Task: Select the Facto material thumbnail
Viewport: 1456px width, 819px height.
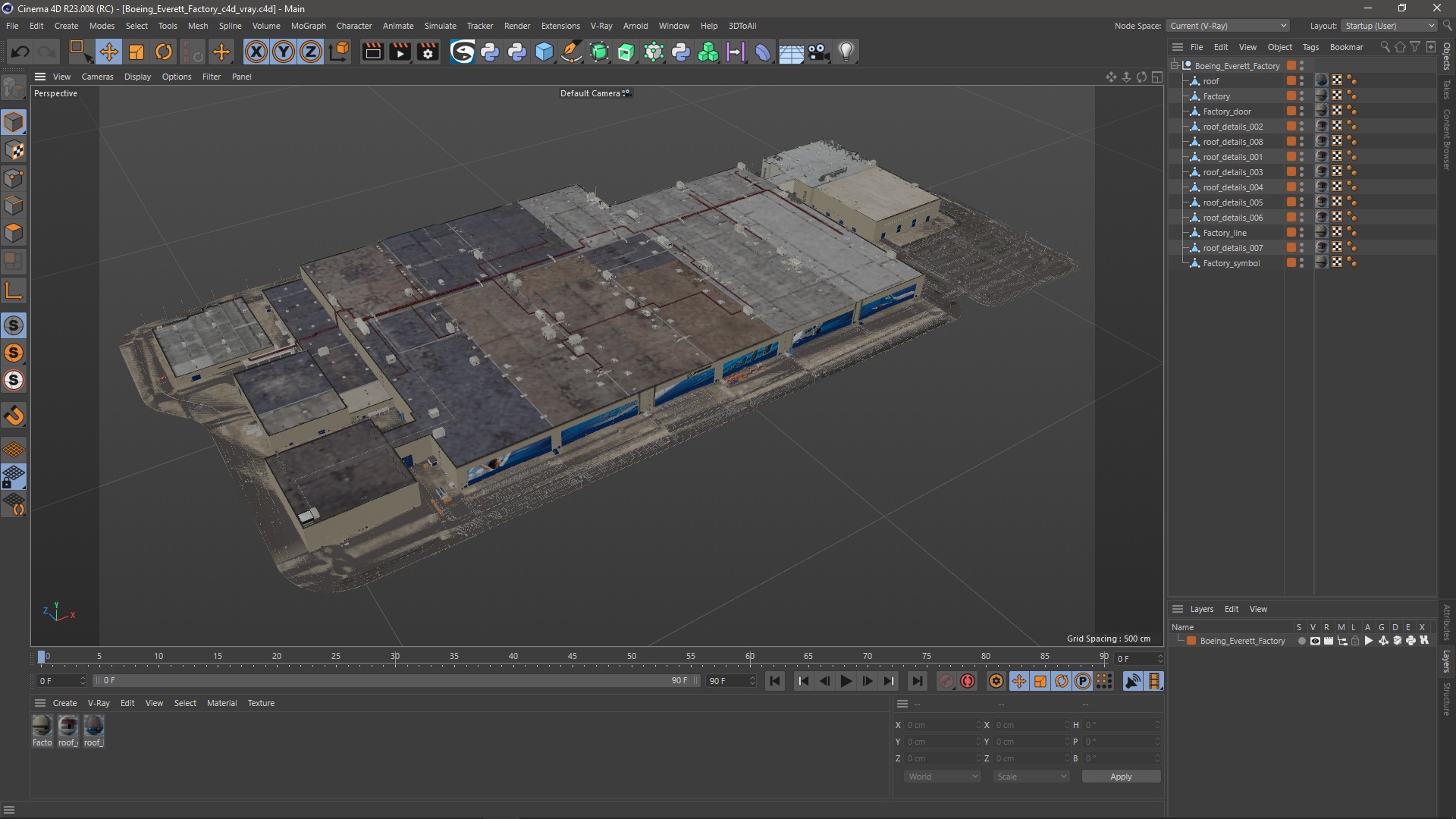Action: 42,730
